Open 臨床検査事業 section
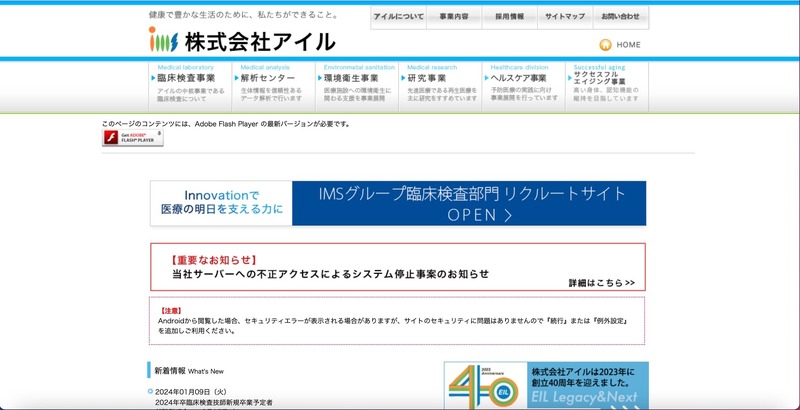 [187, 78]
